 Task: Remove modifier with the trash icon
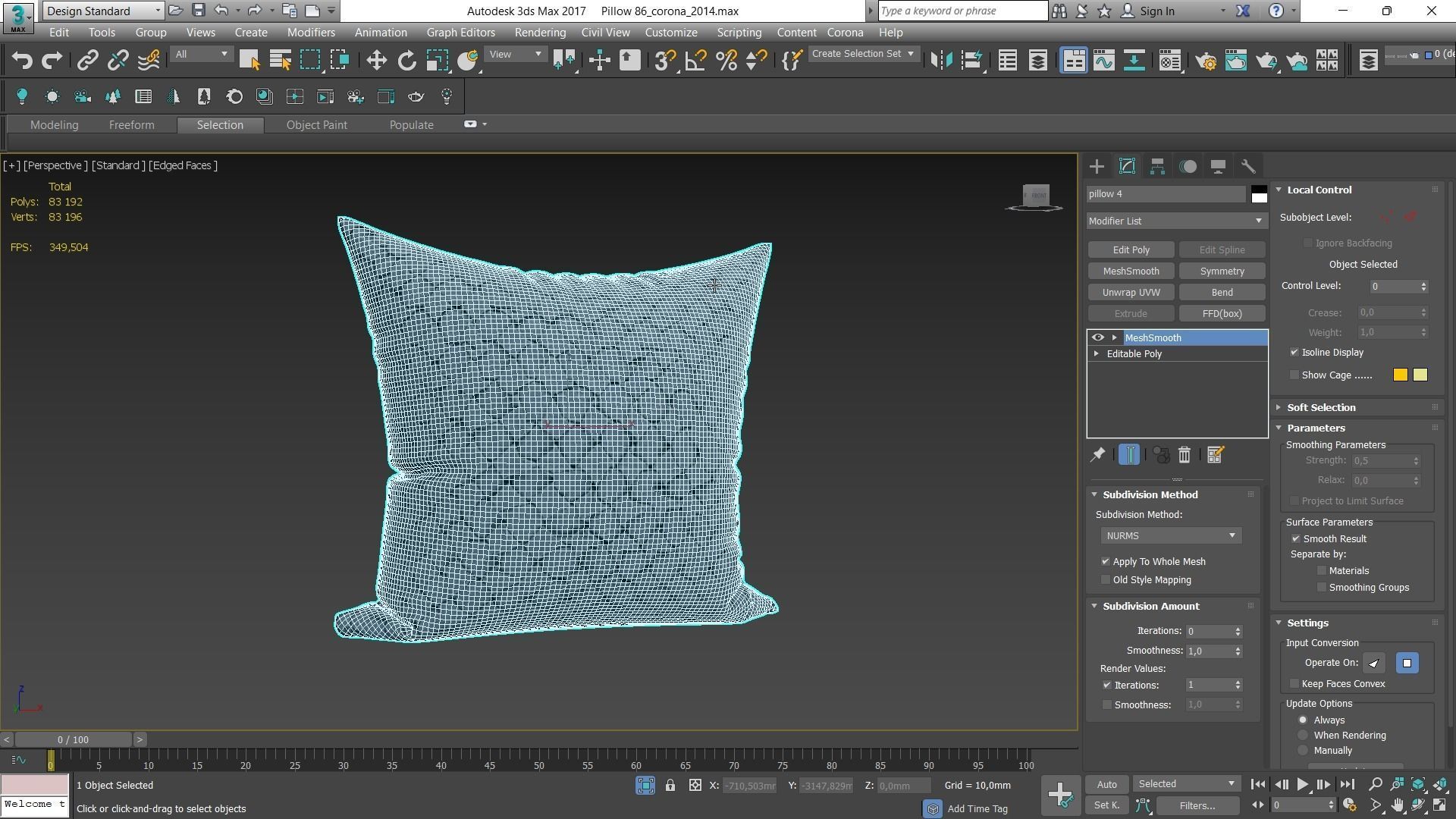[x=1185, y=455]
